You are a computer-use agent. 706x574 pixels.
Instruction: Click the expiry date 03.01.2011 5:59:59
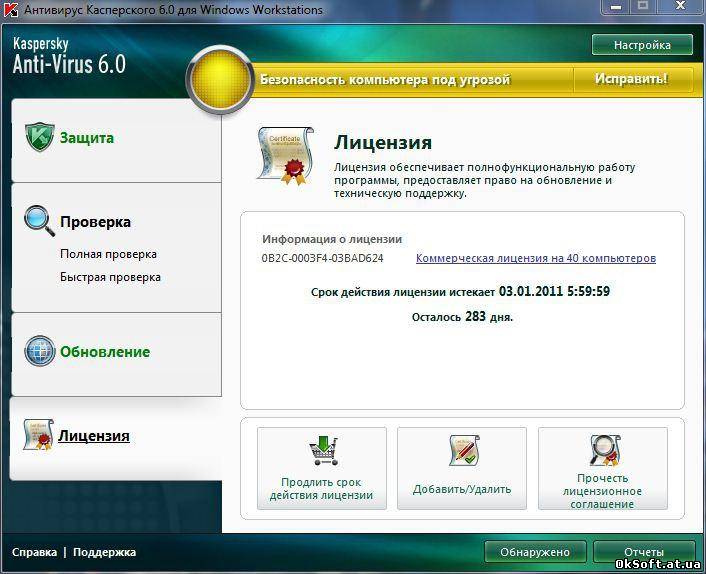554,291
